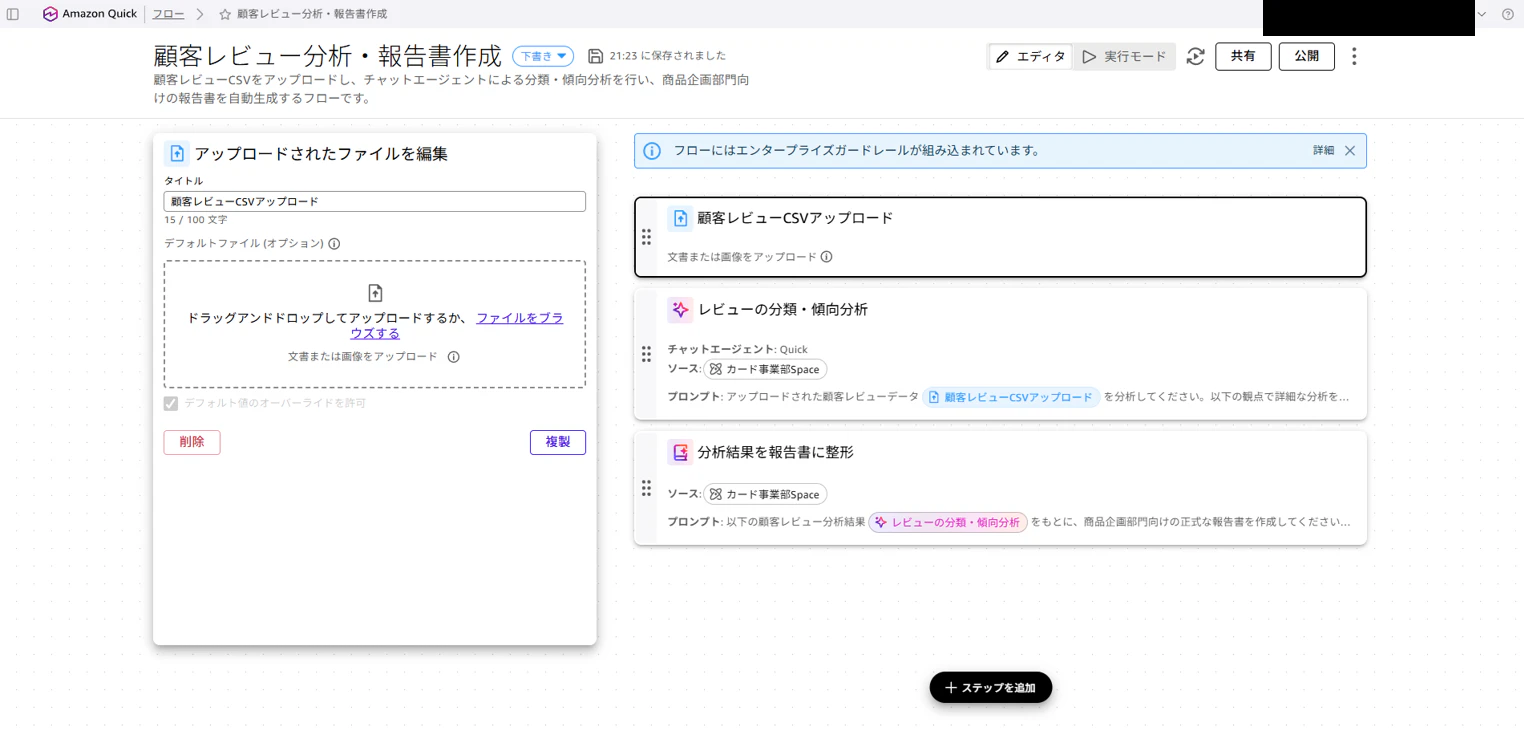The width and height of the screenshot is (1524, 733).
Task: Click the タイトル text input field
Action: 375,201
